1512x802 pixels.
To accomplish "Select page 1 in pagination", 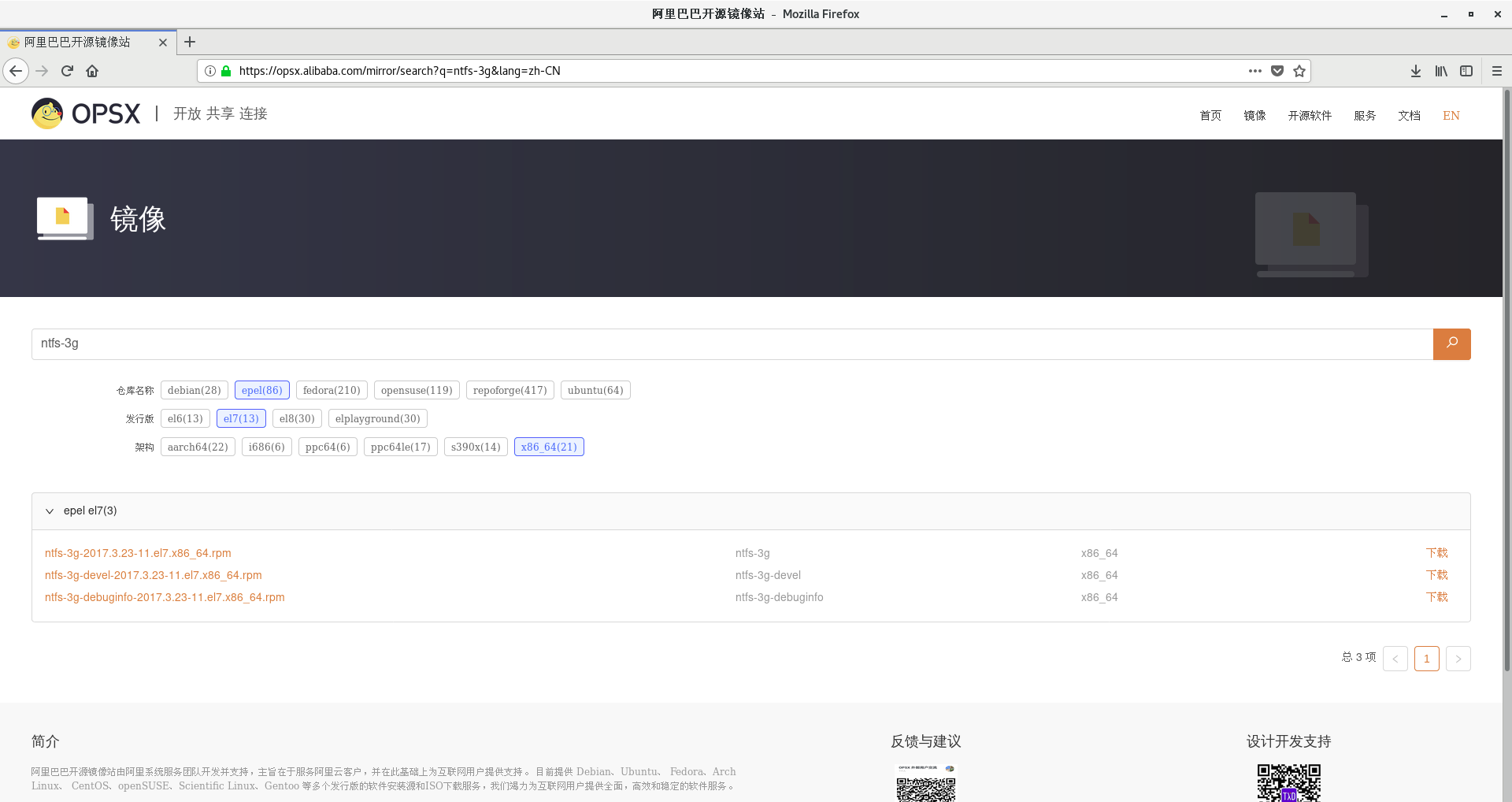I will 1427,659.
